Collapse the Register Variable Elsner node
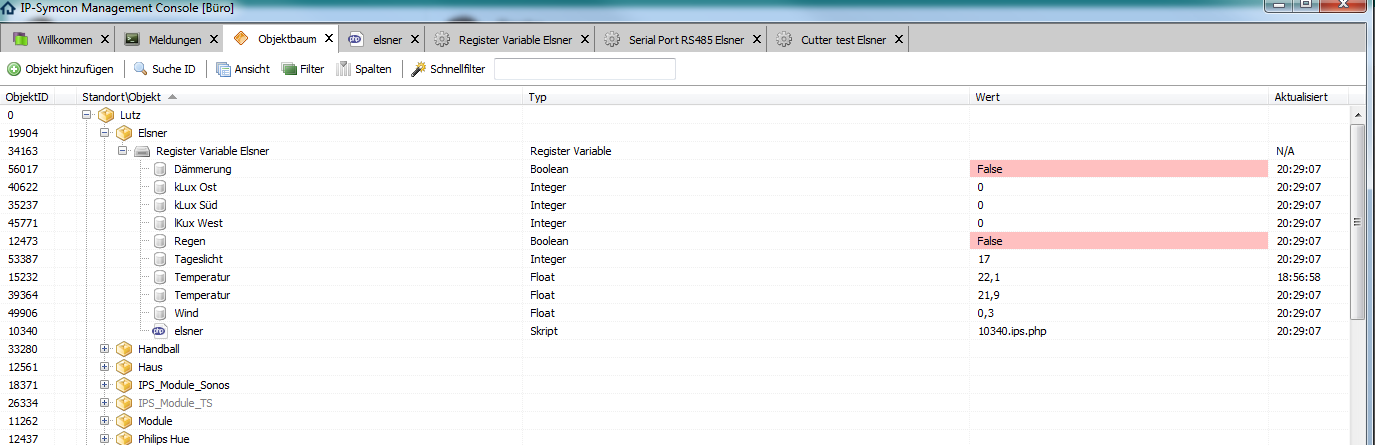This screenshot has height=445, width=1375. click(x=123, y=151)
